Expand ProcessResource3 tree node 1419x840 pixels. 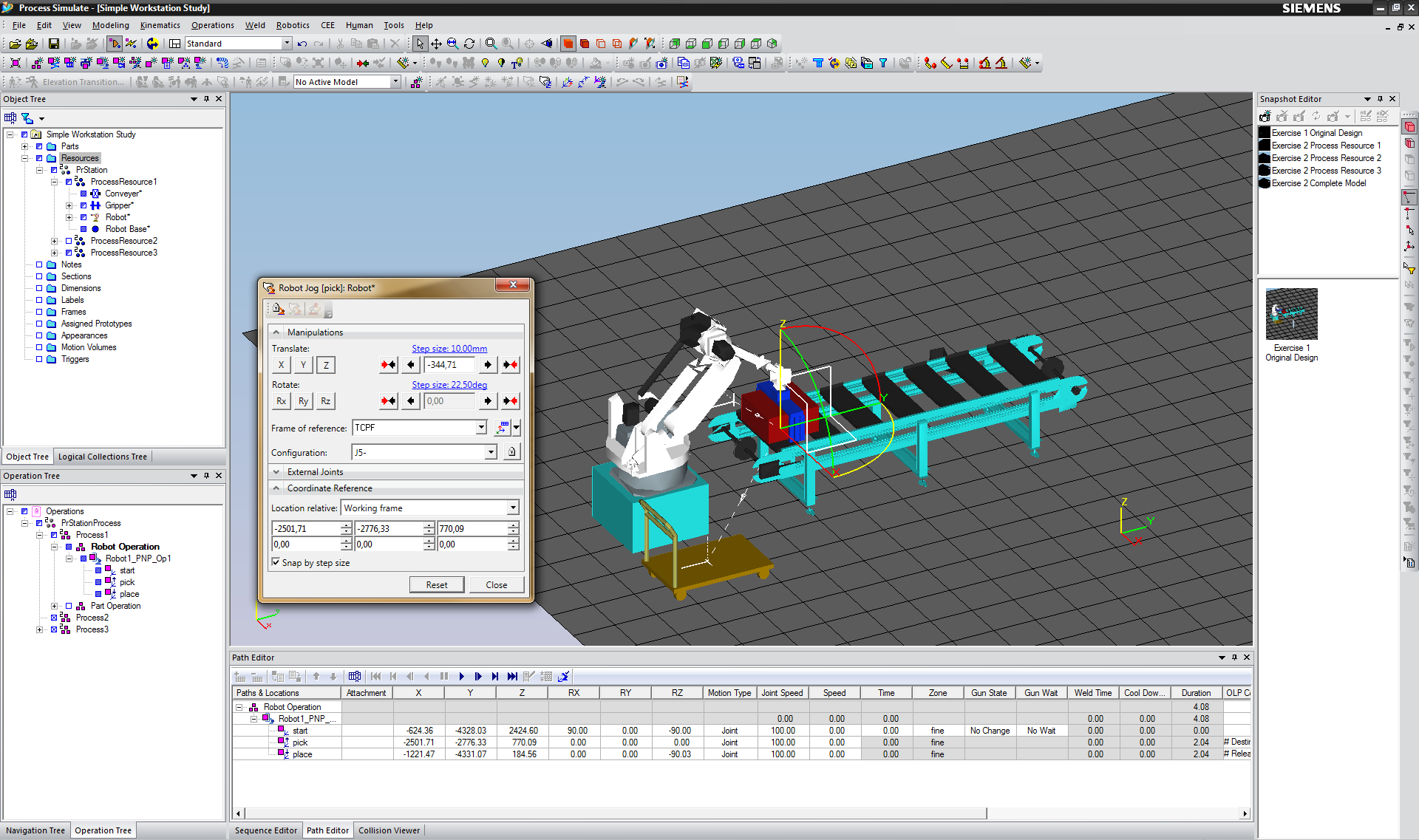click(54, 253)
